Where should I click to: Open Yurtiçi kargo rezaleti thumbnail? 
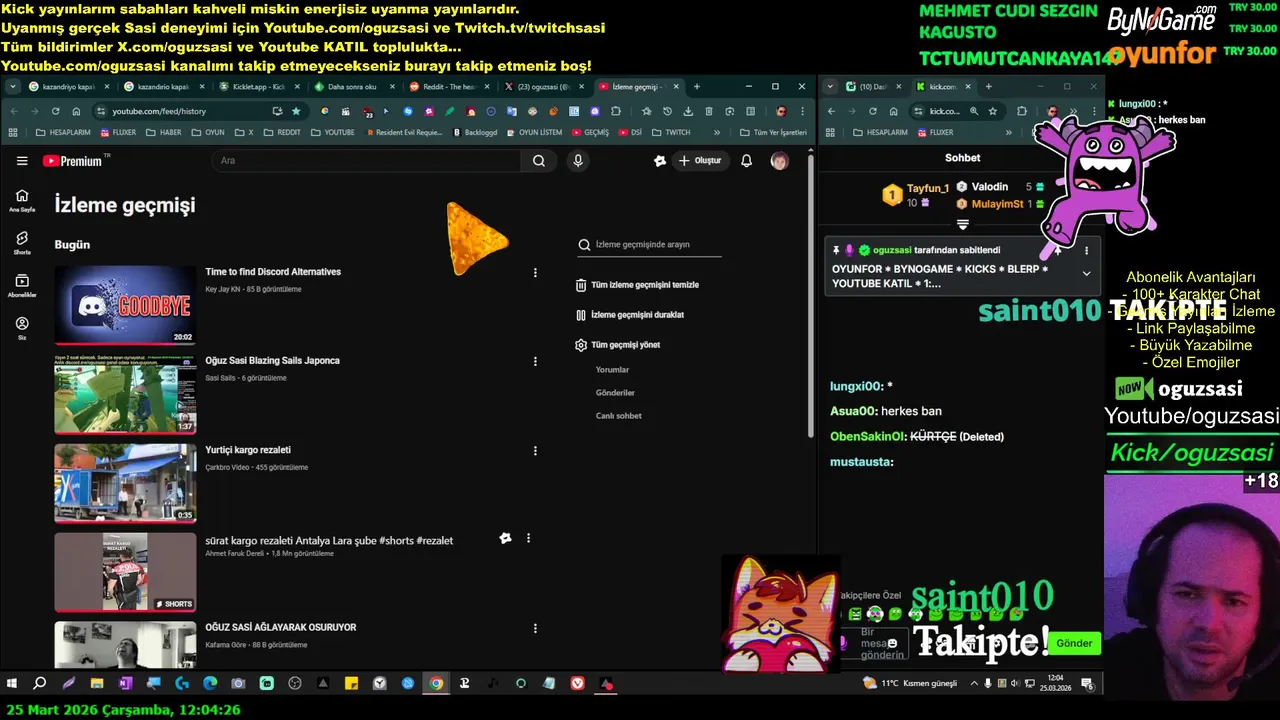coord(125,483)
